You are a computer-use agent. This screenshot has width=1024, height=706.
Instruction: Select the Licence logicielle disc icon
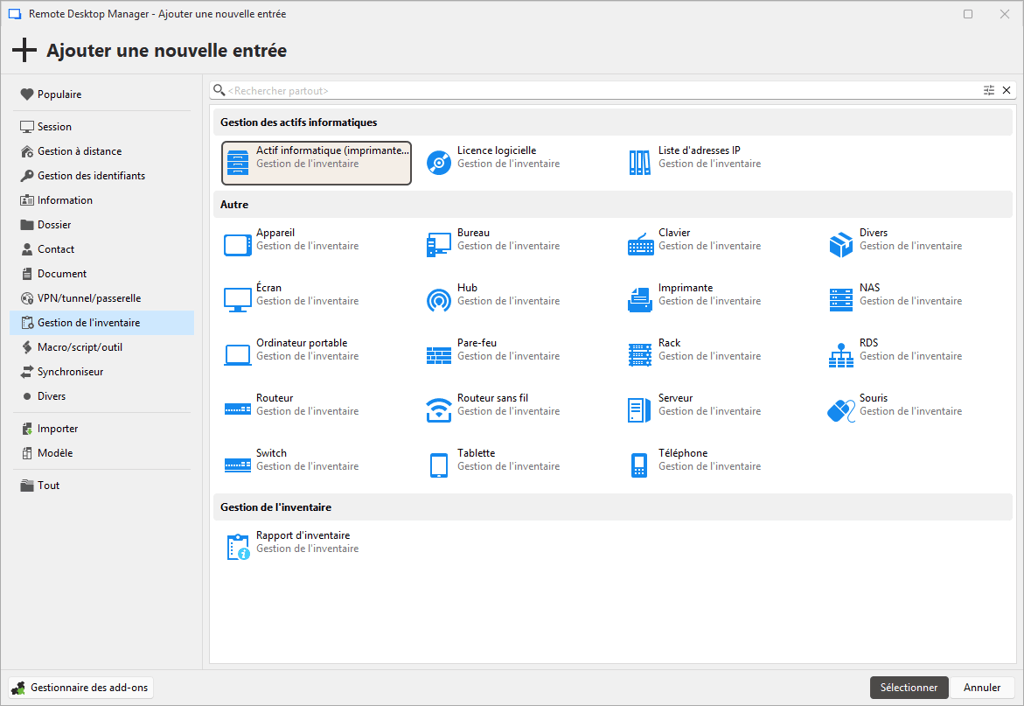point(438,162)
